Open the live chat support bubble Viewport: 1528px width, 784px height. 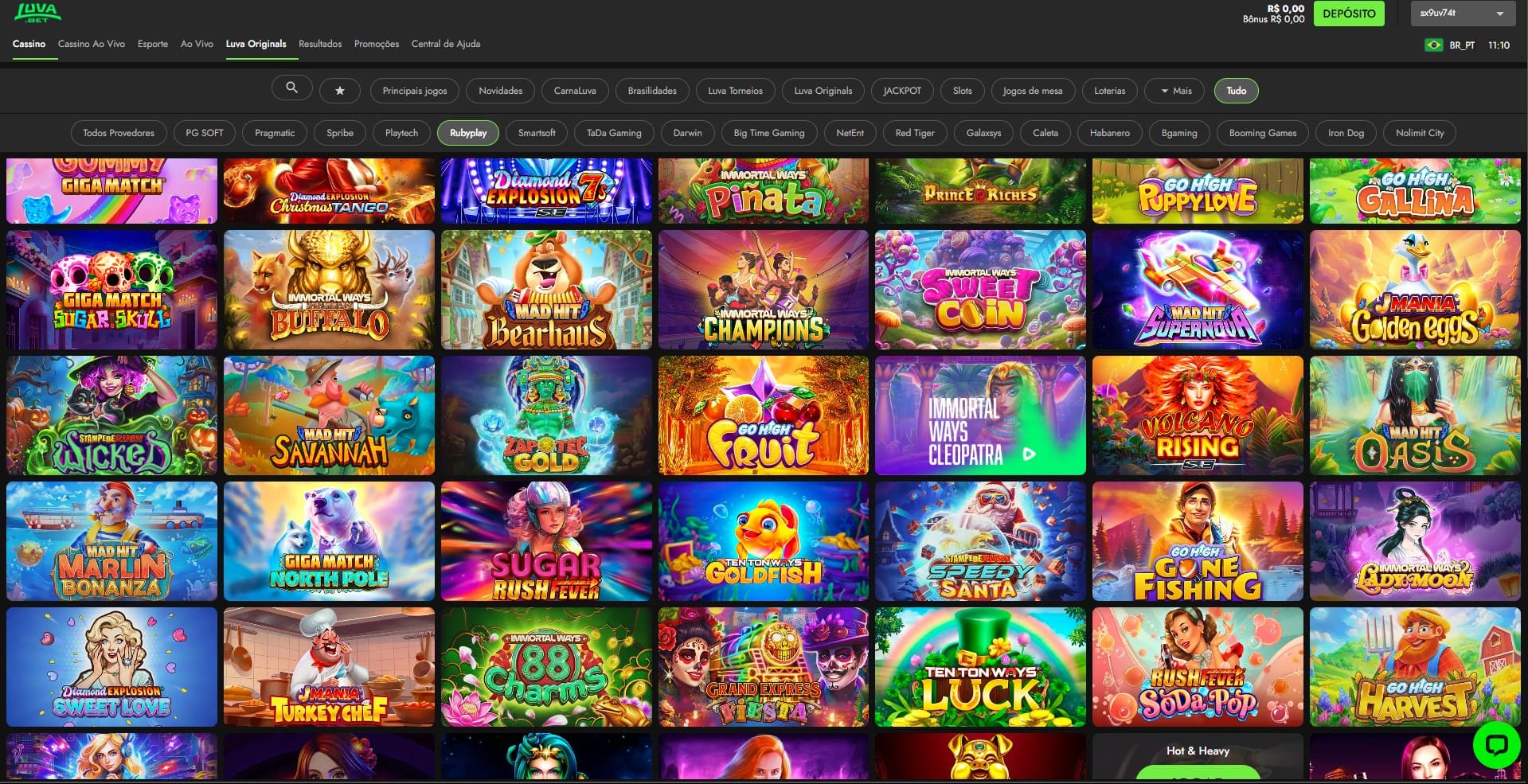coord(1497,745)
